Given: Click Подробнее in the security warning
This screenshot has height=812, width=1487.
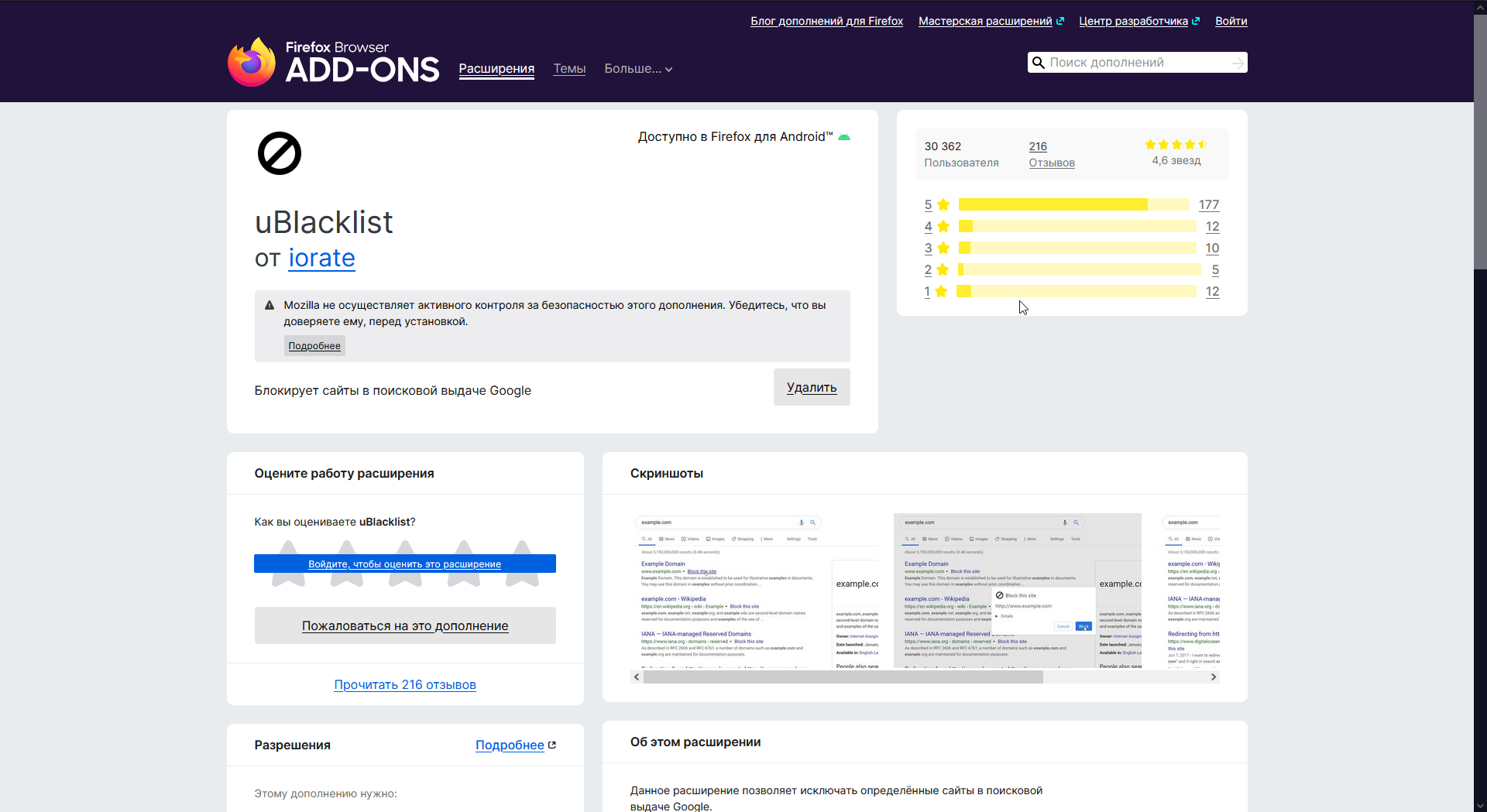Looking at the screenshot, I should [x=314, y=345].
